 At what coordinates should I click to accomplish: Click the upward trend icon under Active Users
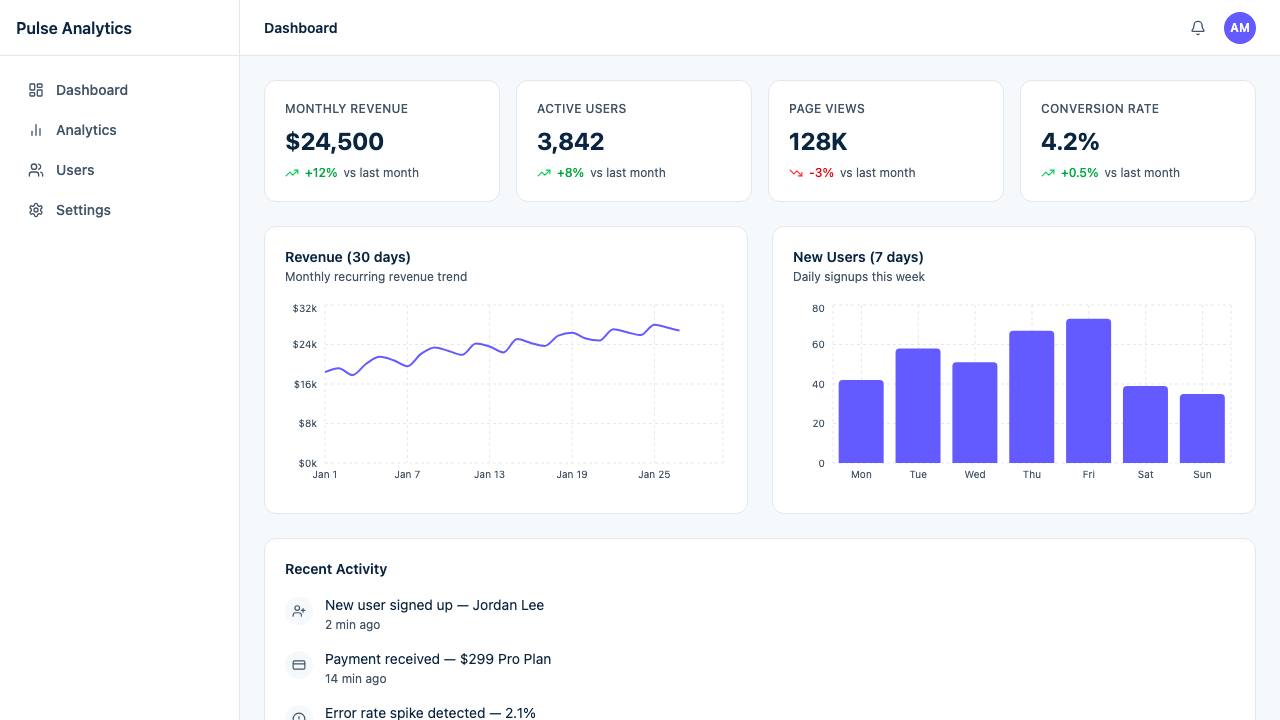[x=544, y=173]
